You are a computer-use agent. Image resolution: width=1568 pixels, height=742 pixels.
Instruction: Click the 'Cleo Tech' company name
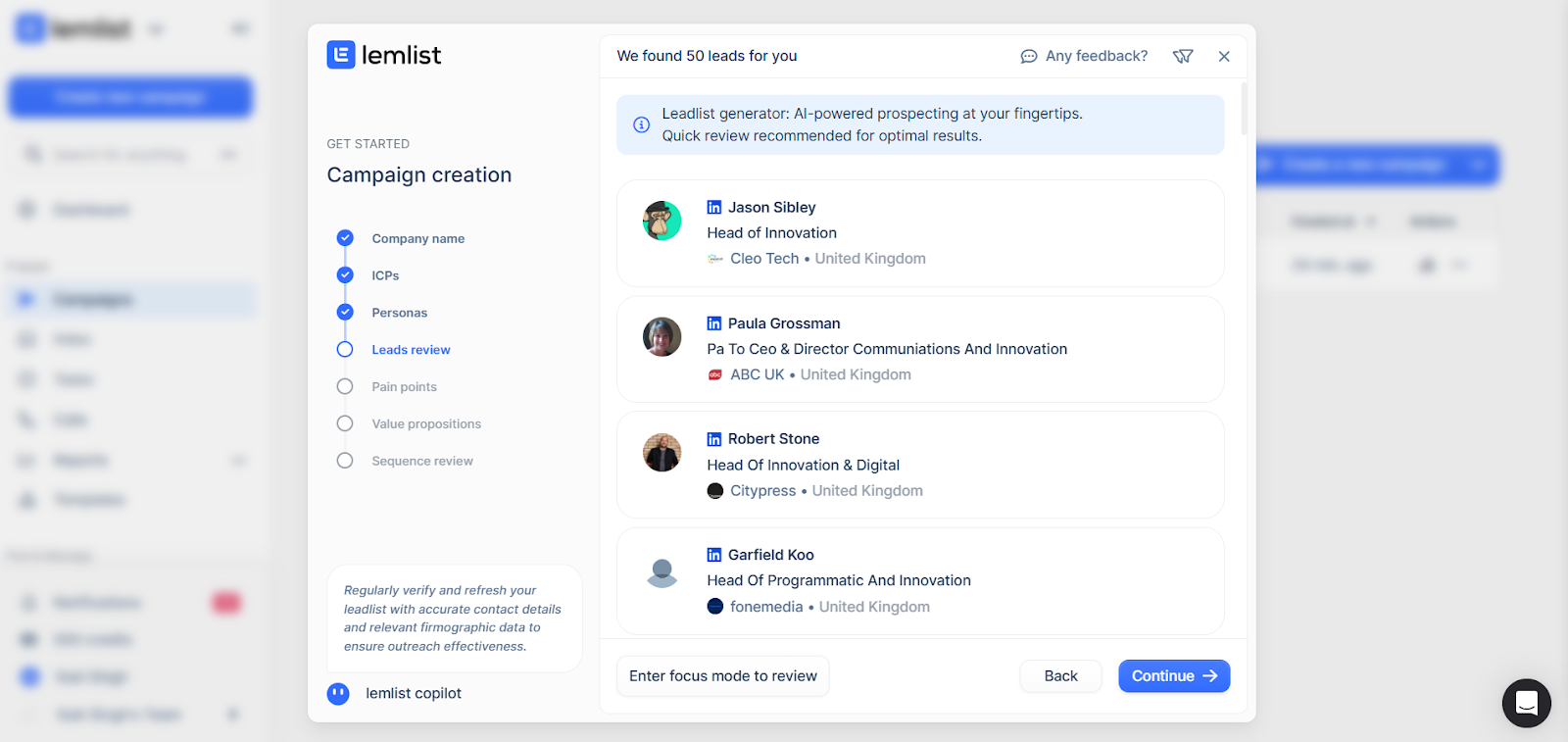tap(764, 259)
